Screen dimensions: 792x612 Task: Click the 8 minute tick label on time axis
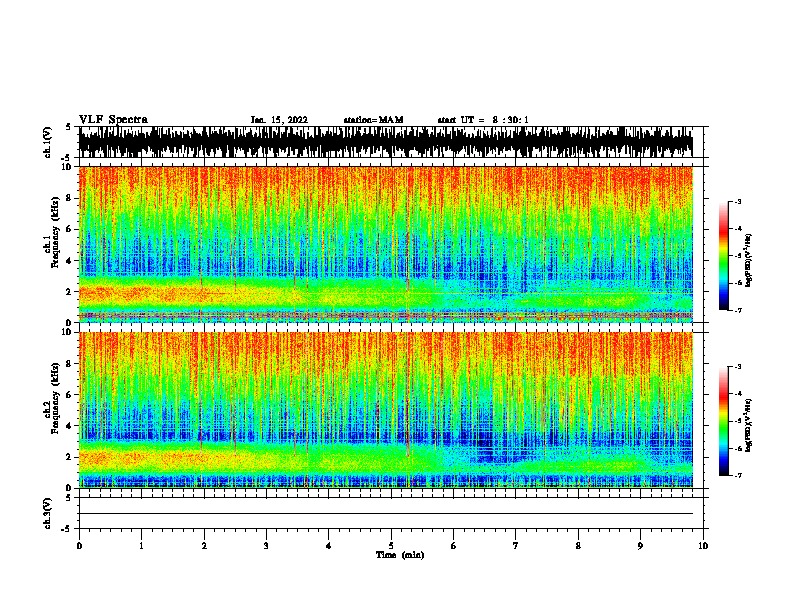point(578,546)
